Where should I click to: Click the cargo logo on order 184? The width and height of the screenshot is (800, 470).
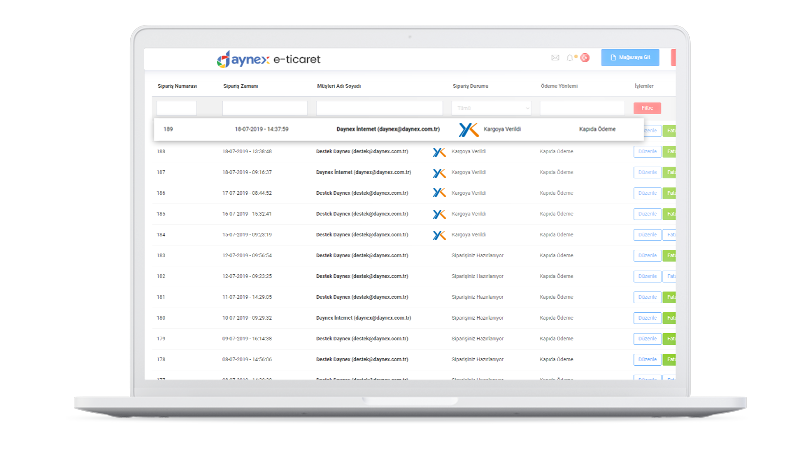point(439,235)
